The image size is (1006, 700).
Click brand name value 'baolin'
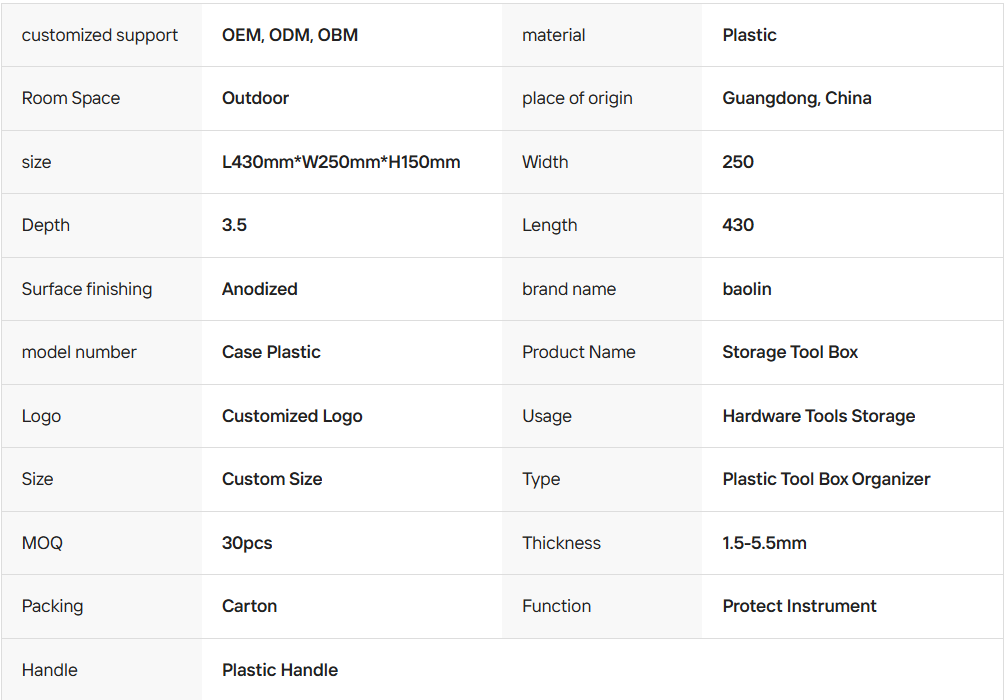coord(747,289)
